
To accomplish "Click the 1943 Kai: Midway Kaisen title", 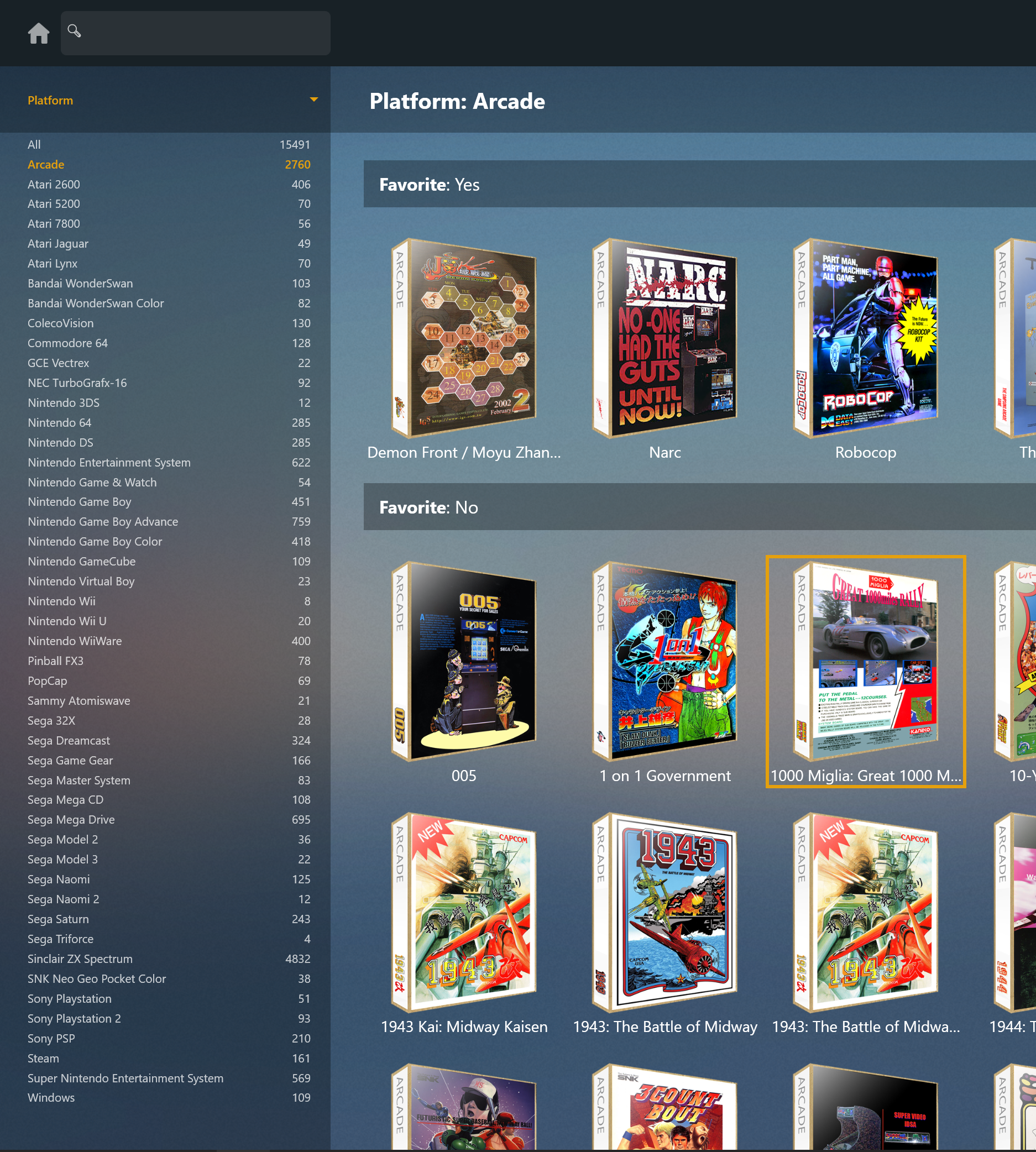I will pos(464,1027).
